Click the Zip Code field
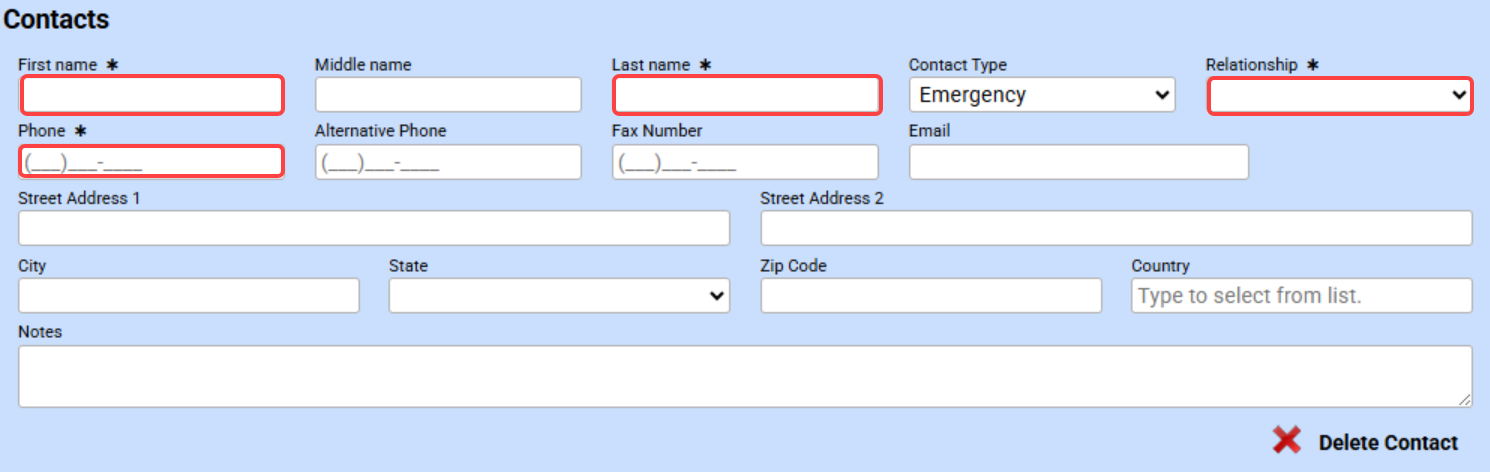This screenshot has width=1490, height=472. (931, 295)
